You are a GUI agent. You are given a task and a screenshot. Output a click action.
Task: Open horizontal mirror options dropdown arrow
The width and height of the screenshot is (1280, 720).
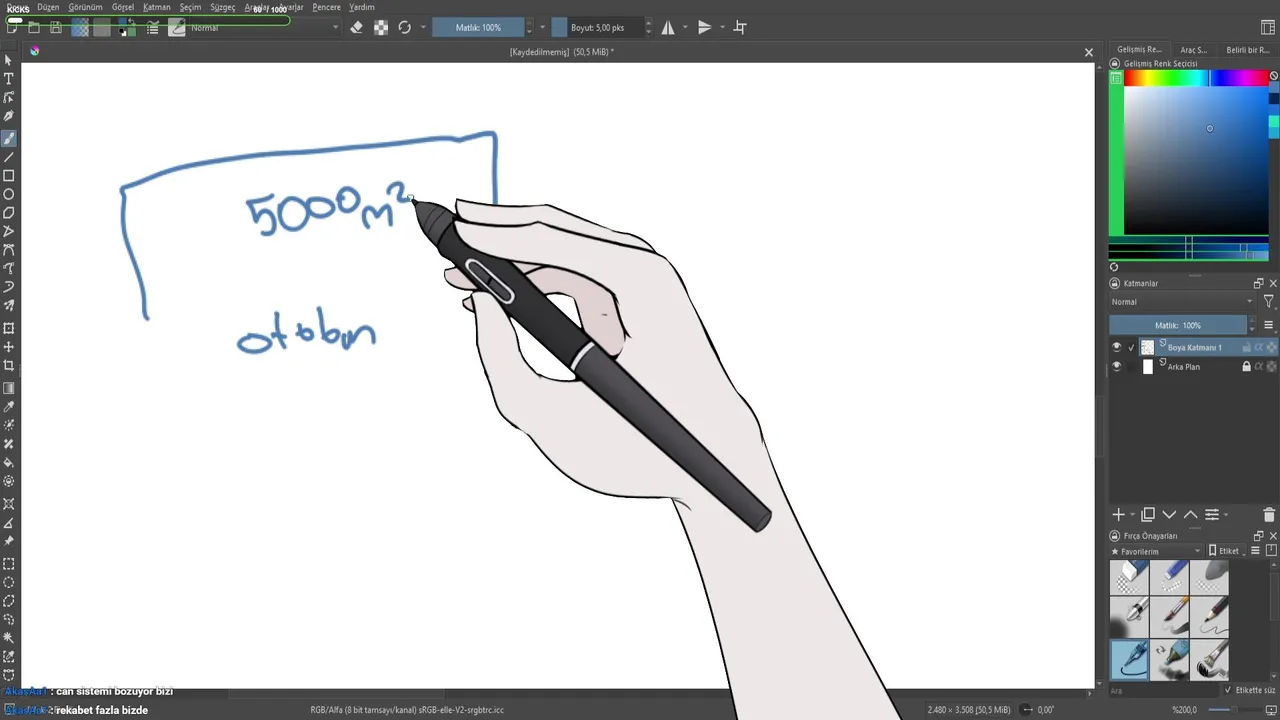click(x=685, y=28)
